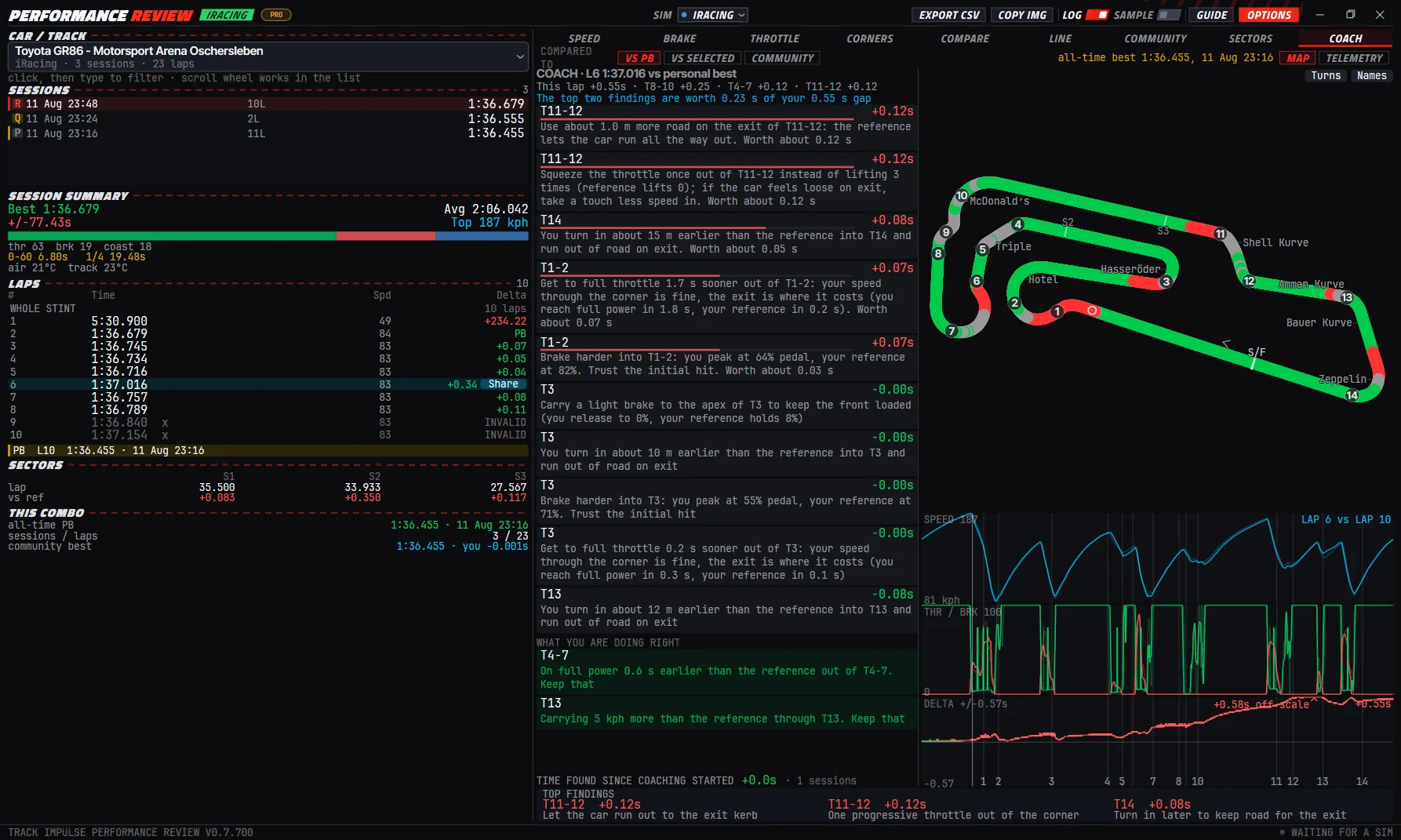The image size is (1401, 840).
Task: Click the first T11-12 +0.12s coaching finding
Action: (x=726, y=125)
